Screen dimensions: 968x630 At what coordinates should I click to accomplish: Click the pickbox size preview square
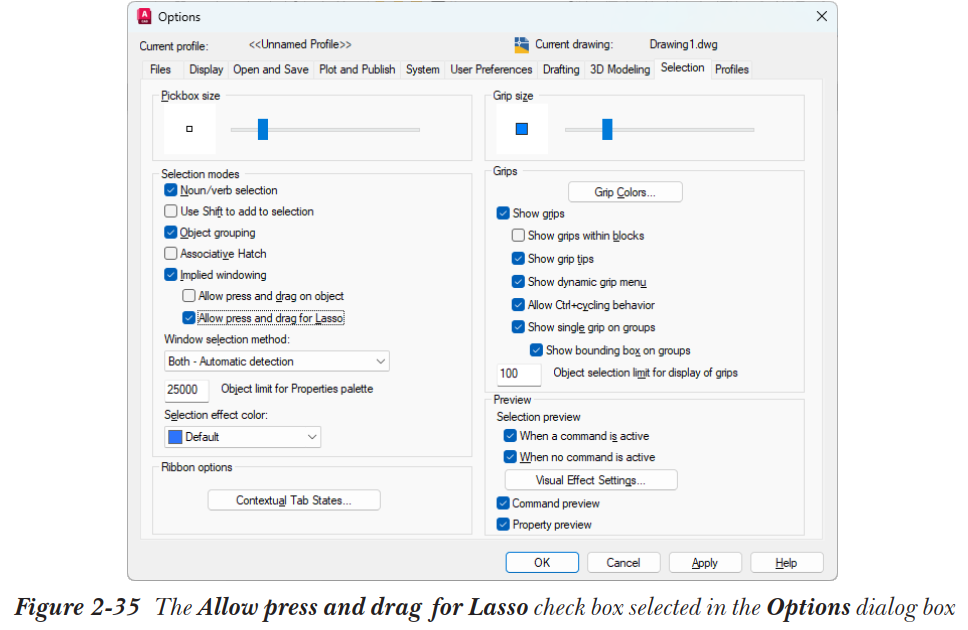click(x=190, y=129)
